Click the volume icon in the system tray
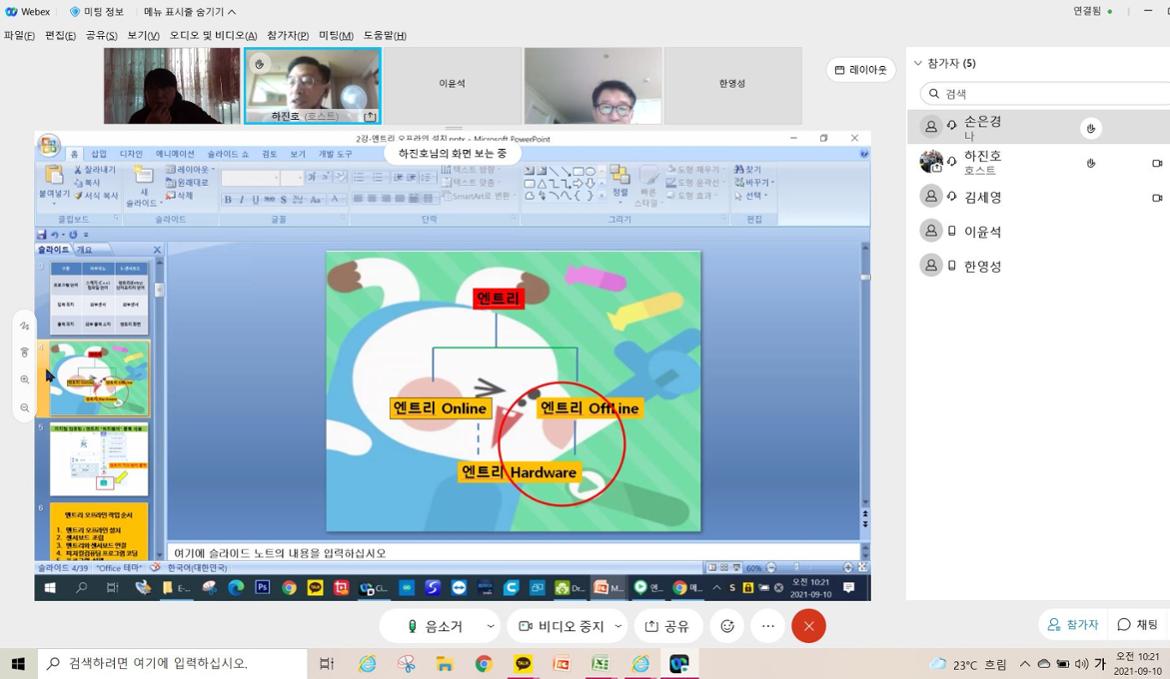The height and width of the screenshot is (679, 1170). click(1082, 664)
